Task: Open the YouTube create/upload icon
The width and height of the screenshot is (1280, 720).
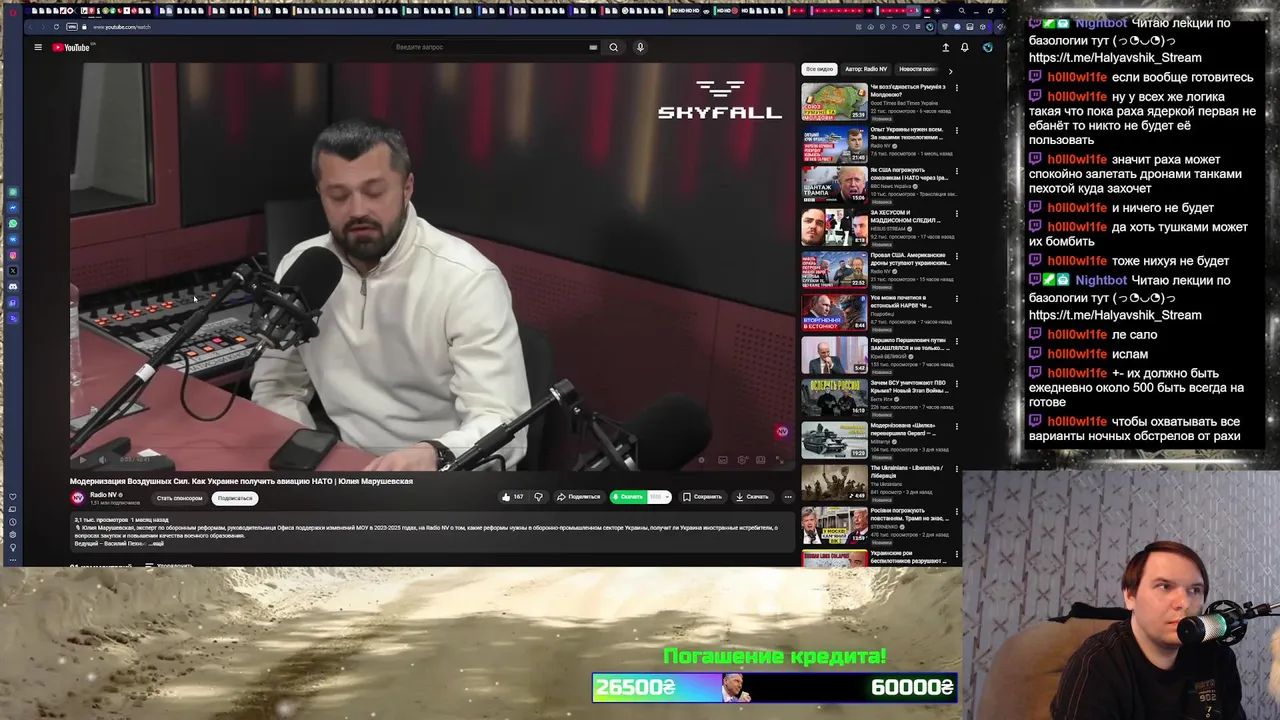Action: point(945,47)
